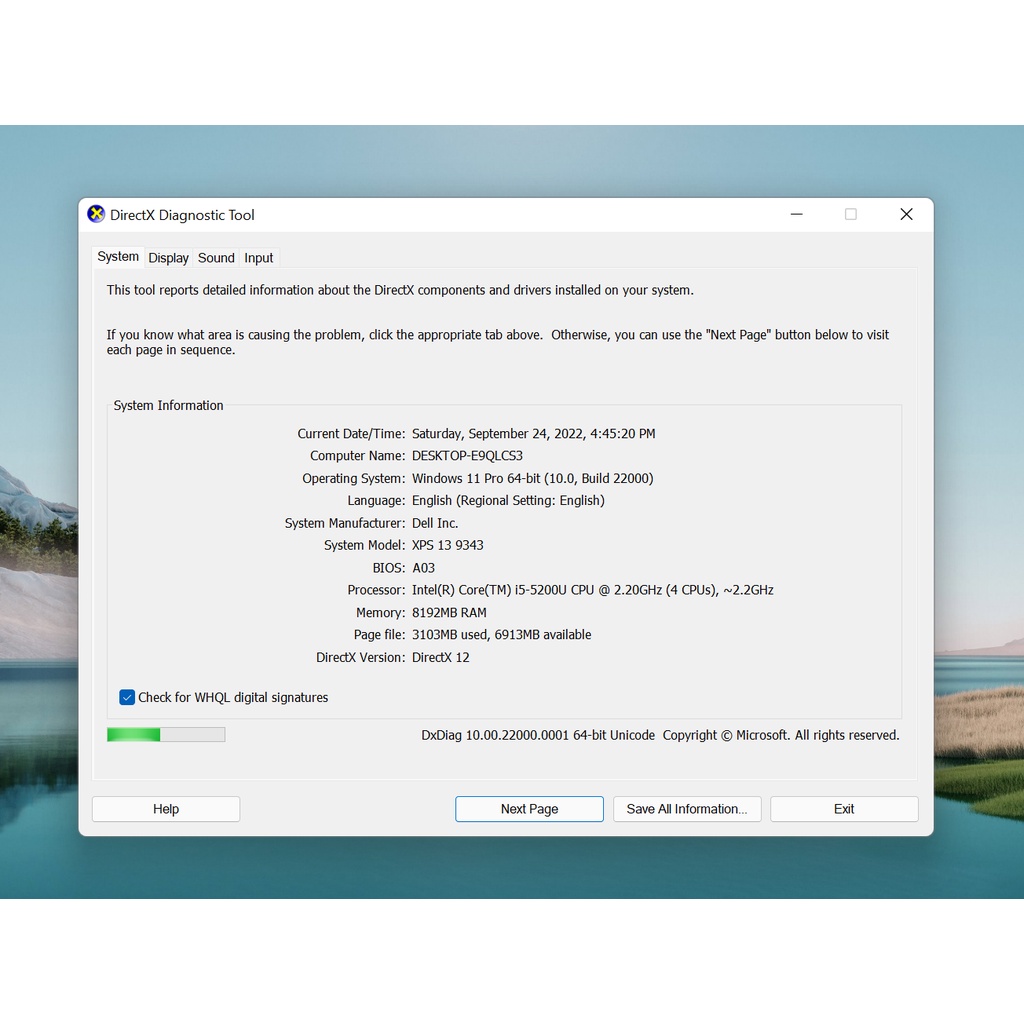Click the Operating System: field label
The image size is (1024, 1024).
tap(354, 479)
